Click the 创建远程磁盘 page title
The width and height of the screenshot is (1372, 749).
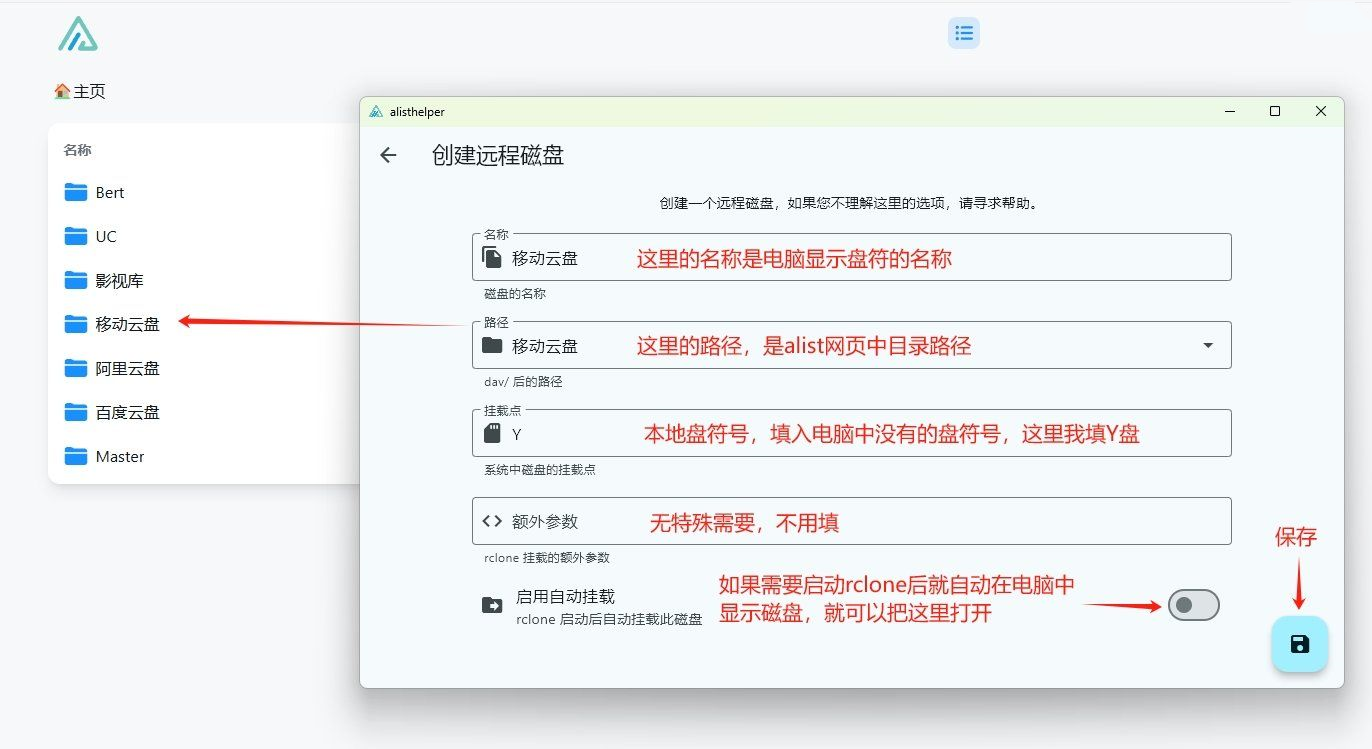(x=498, y=155)
